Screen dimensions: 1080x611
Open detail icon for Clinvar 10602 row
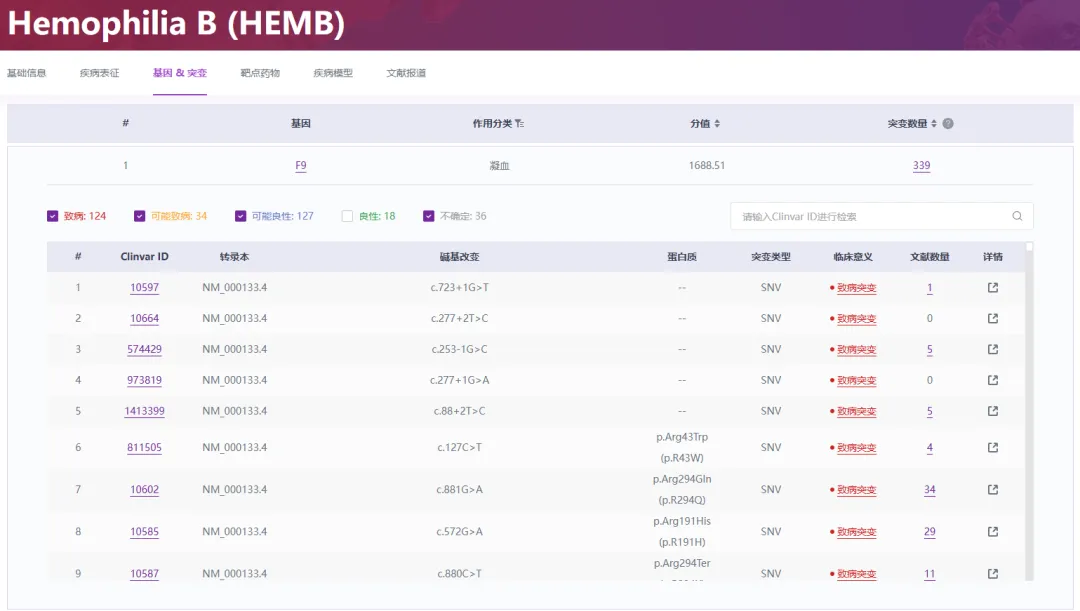click(x=992, y=490)
